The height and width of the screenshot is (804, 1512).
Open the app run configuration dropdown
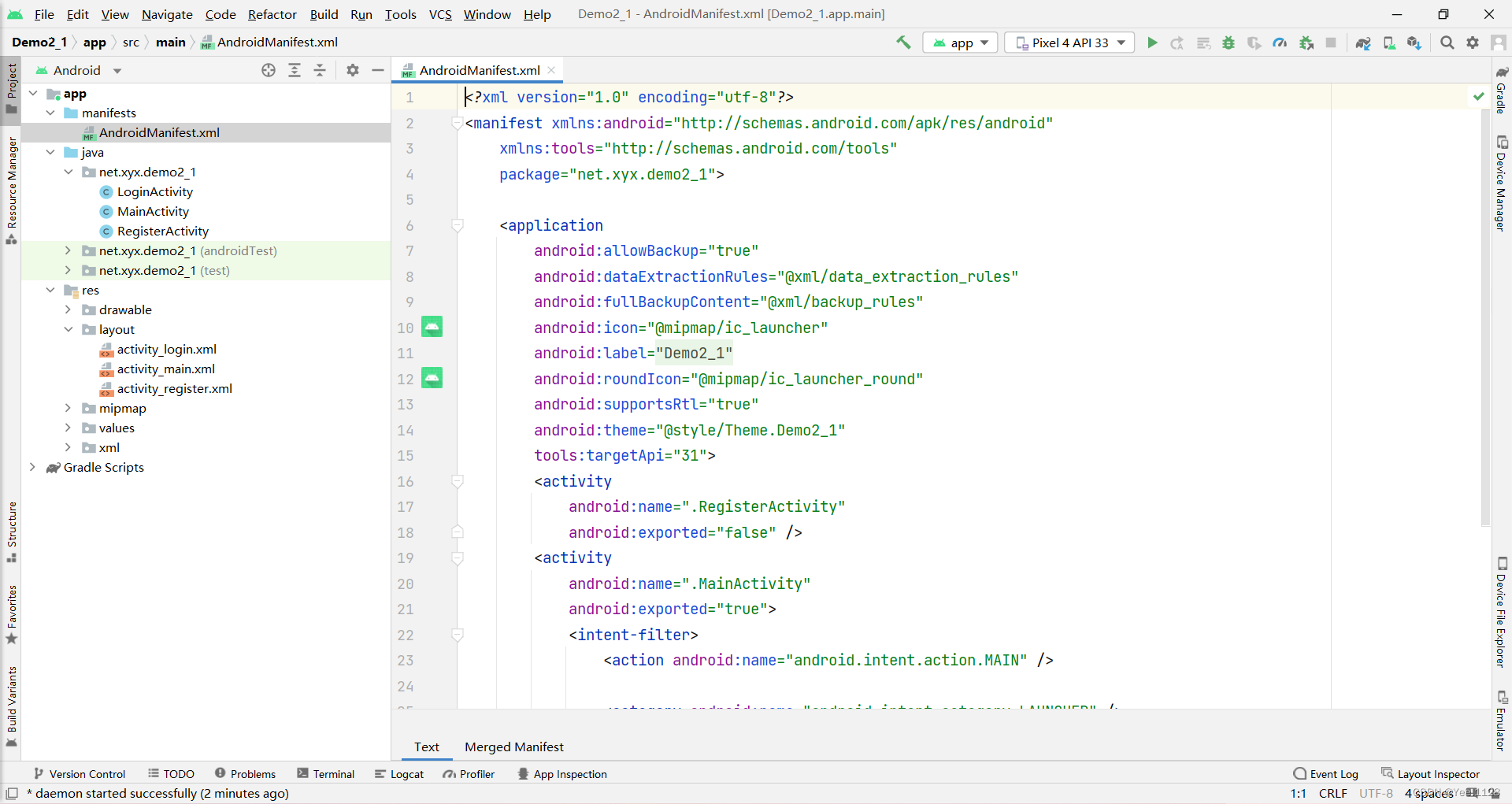[x=960, y=43]
